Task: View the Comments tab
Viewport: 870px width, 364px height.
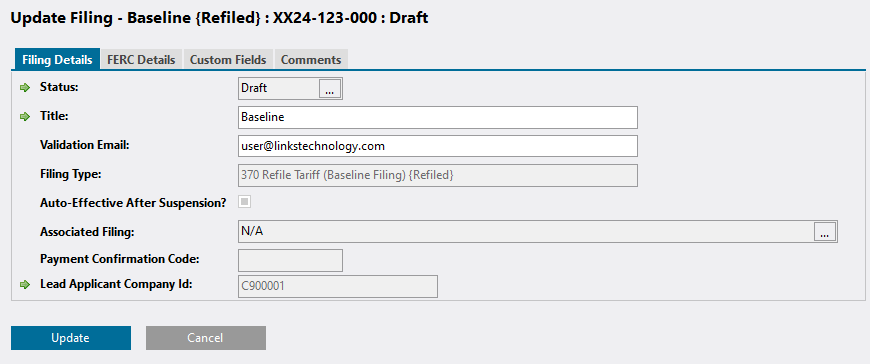Action: click(x=311, y=59)
